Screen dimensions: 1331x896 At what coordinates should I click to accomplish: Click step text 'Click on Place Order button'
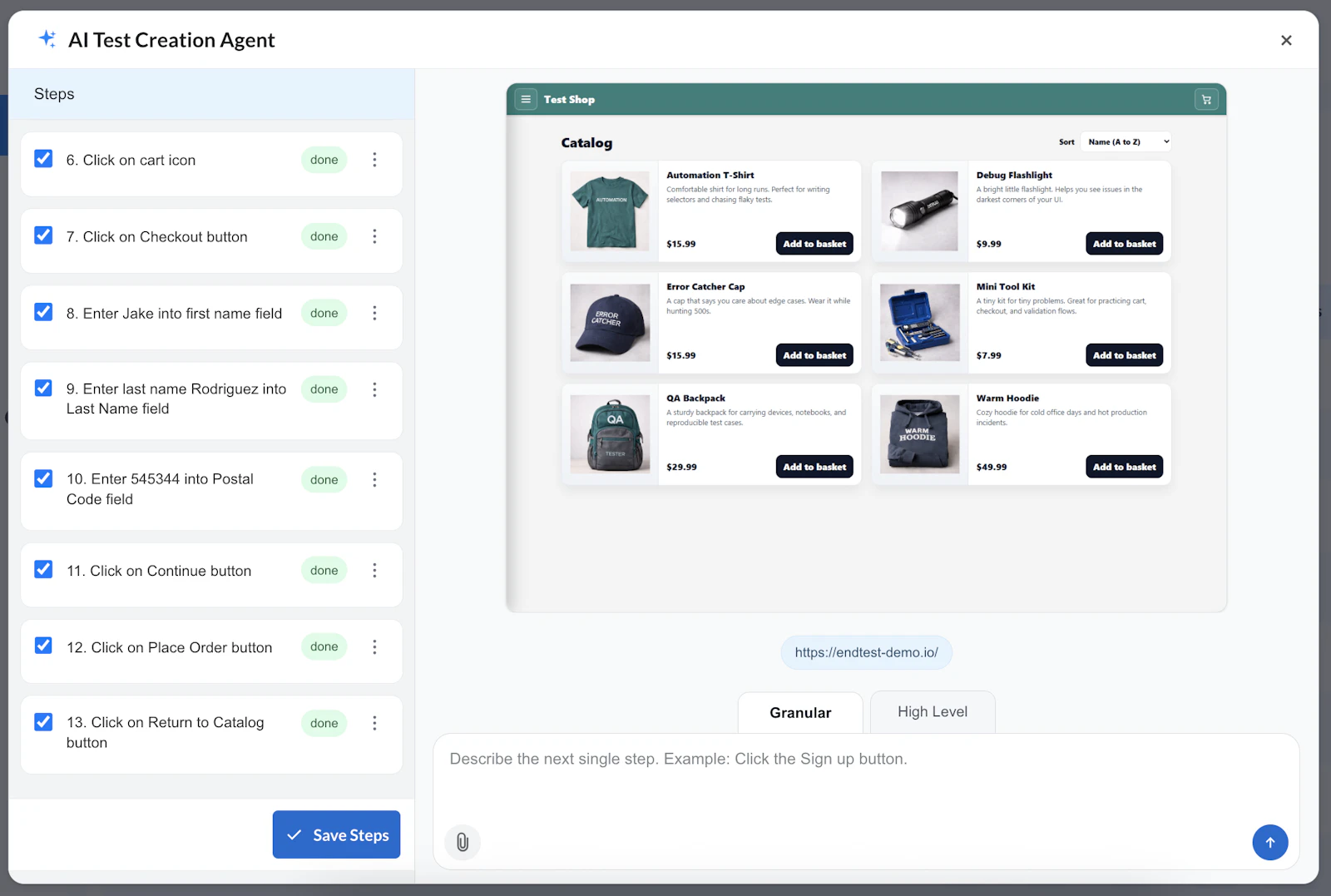[x=181, y=647]
